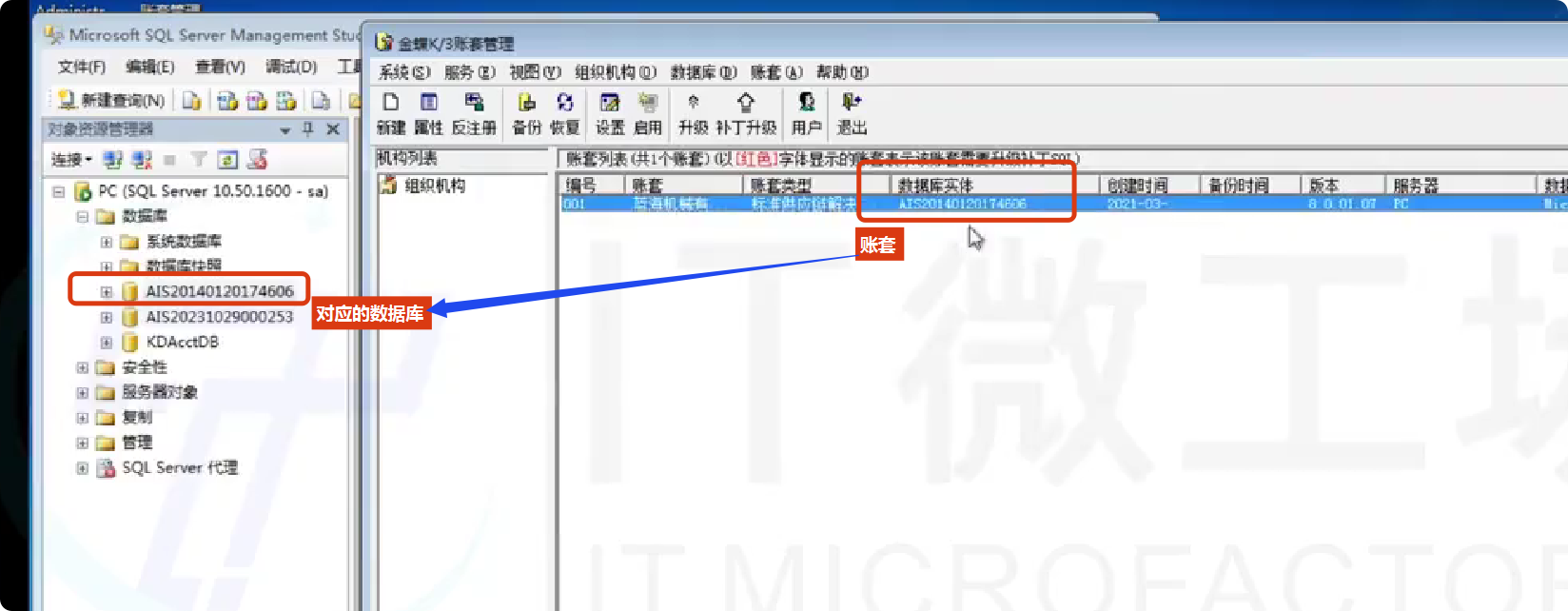Click the 启用 (Enable) toolbar icon
1568x611 pixels.
tap(648, 113)
